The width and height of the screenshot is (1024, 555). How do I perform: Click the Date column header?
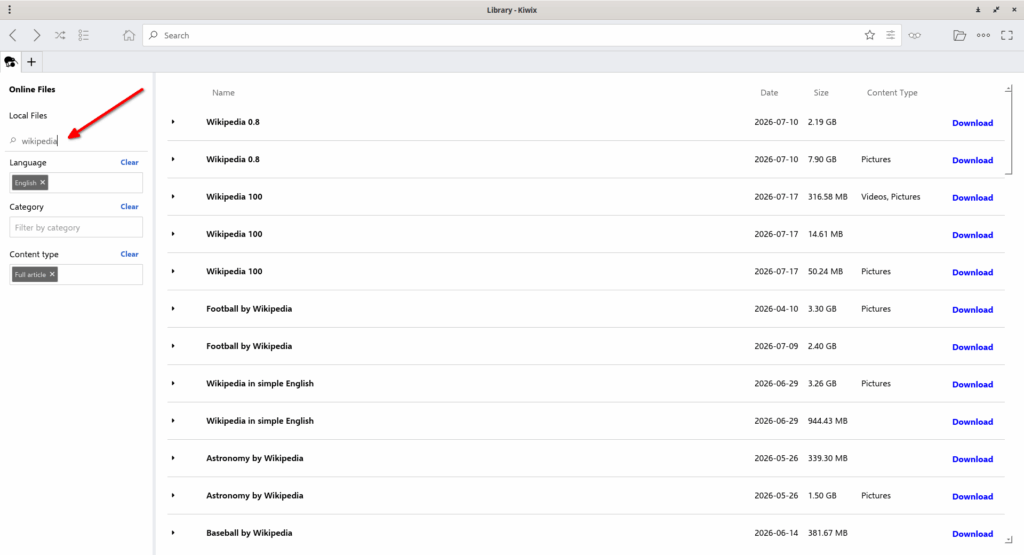pos(769,93)
